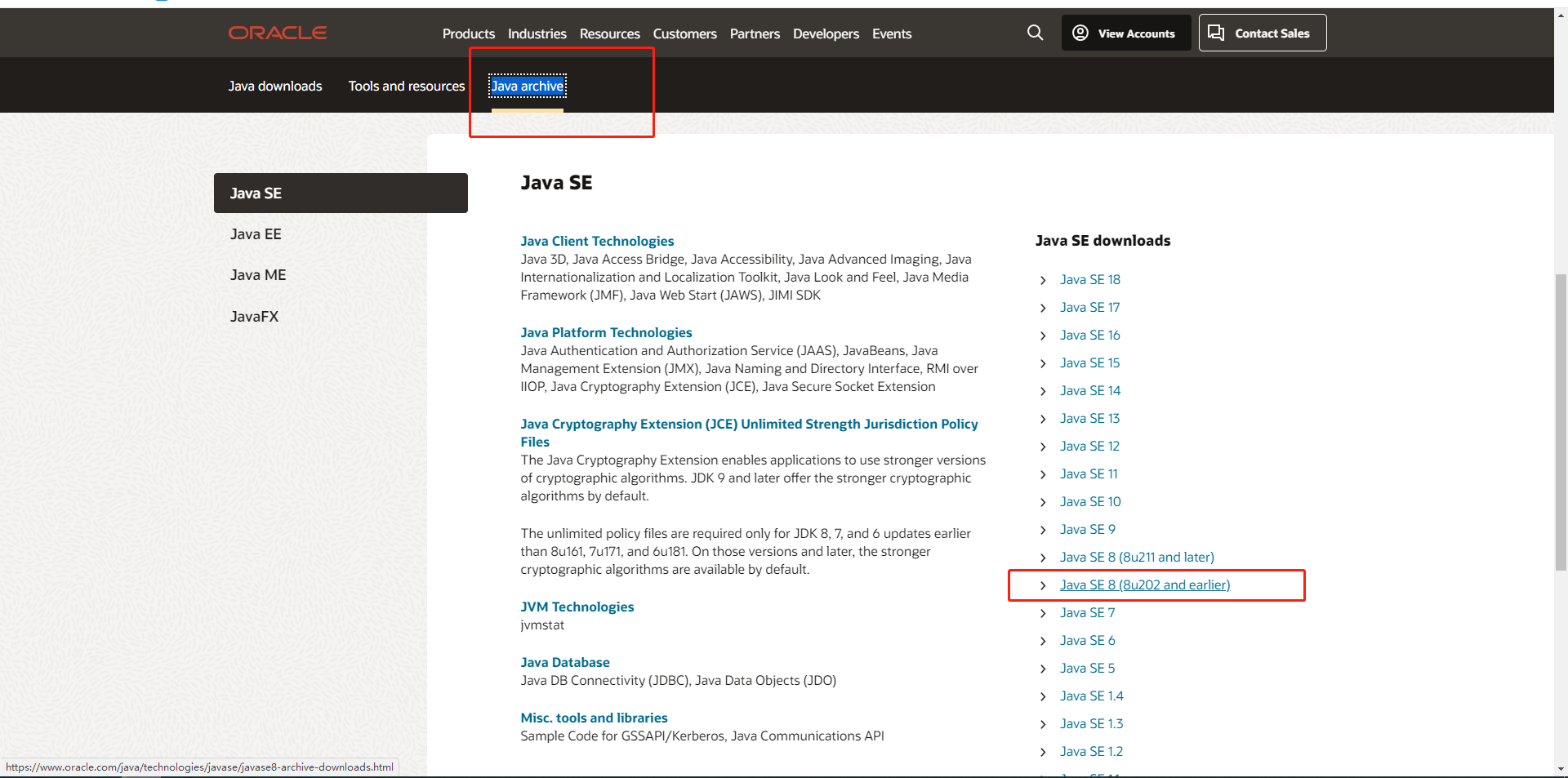Open the Java SE 11 link
1568x778 pixels.
[1089, 473]
